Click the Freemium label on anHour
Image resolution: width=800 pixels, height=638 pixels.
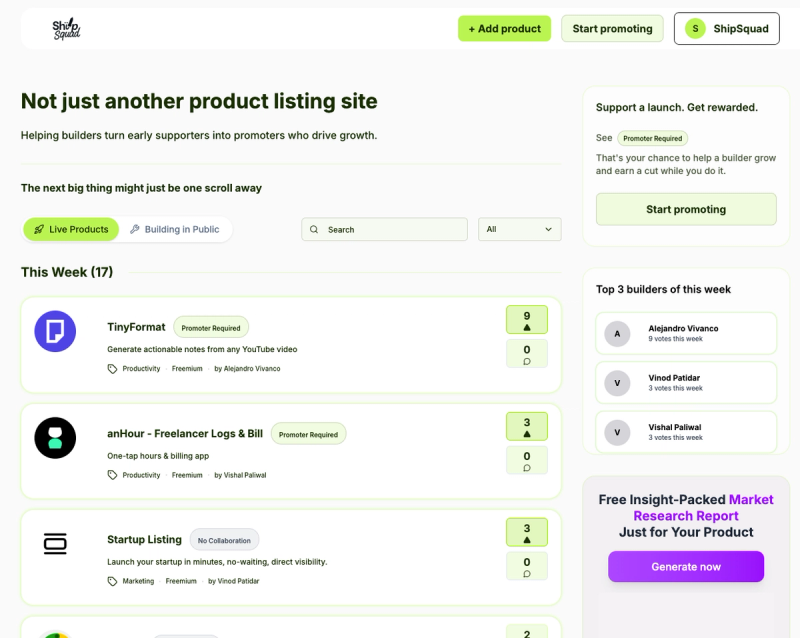187,475
